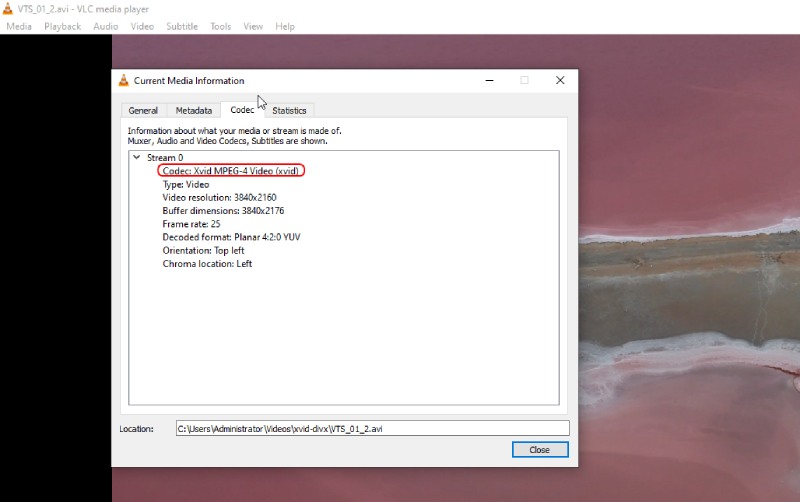
Task: Click the Location file path field
Action: [372, 429]
